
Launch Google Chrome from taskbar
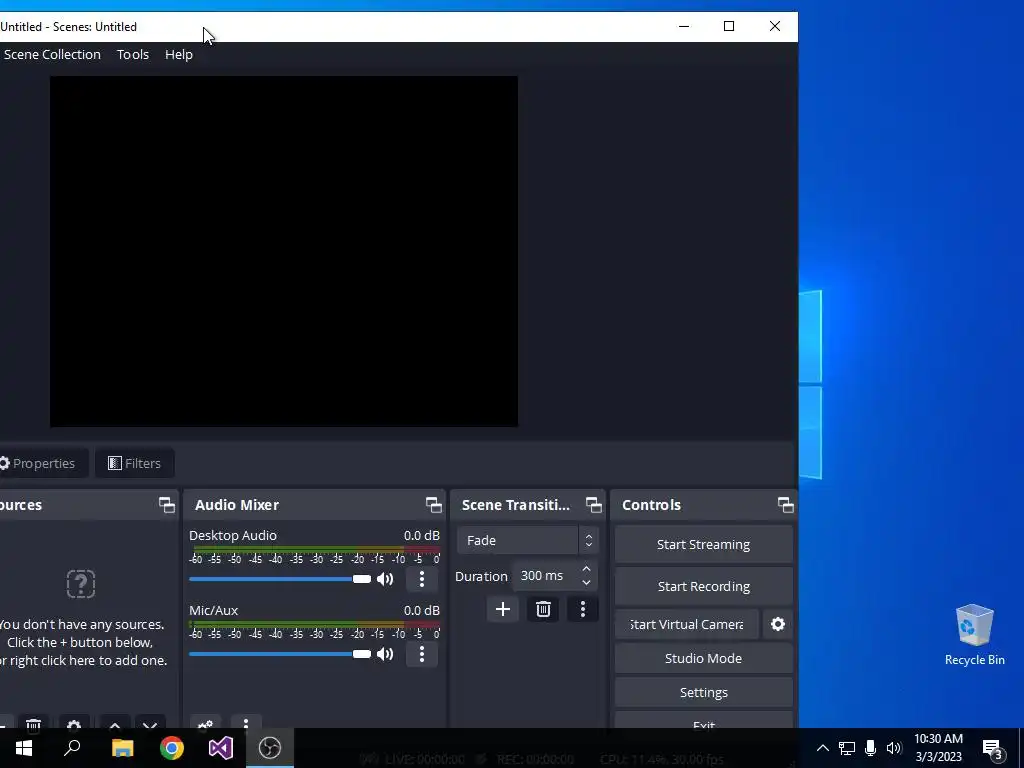pos(172,748)
